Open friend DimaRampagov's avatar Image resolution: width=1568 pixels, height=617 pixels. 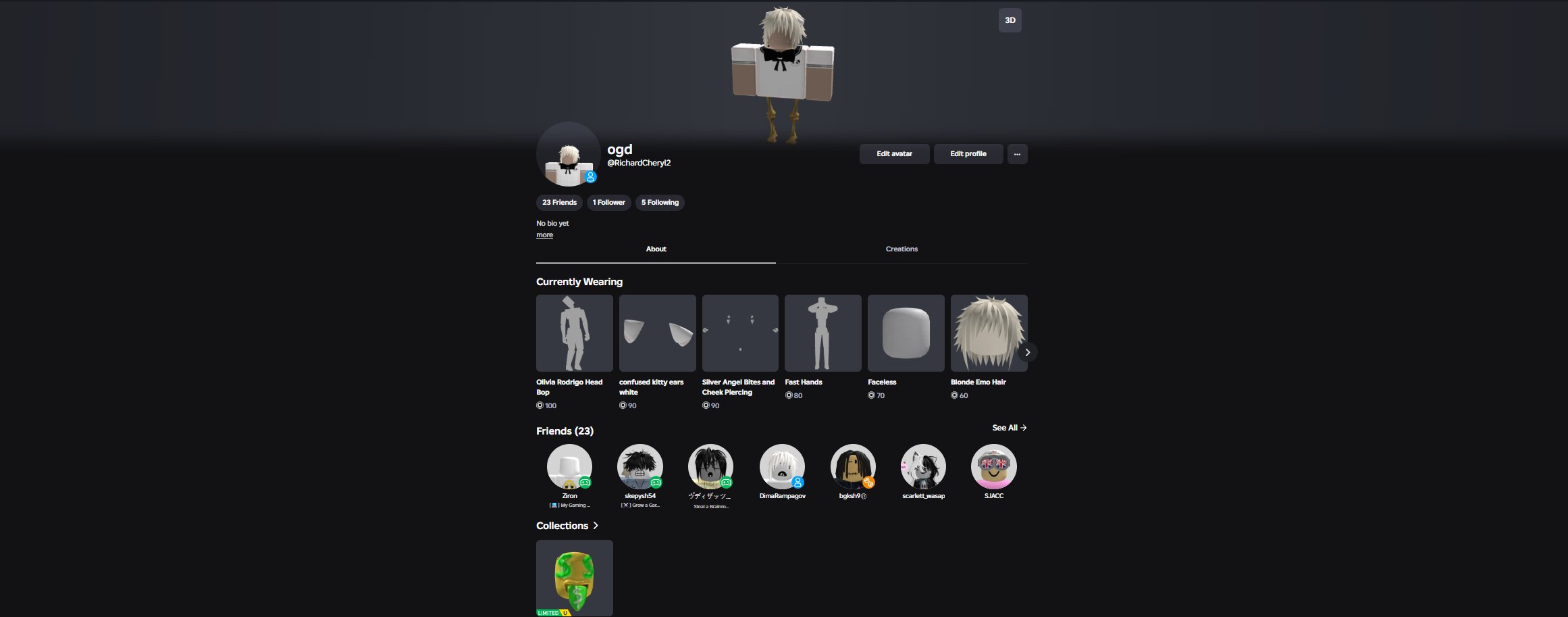[782, 467]
